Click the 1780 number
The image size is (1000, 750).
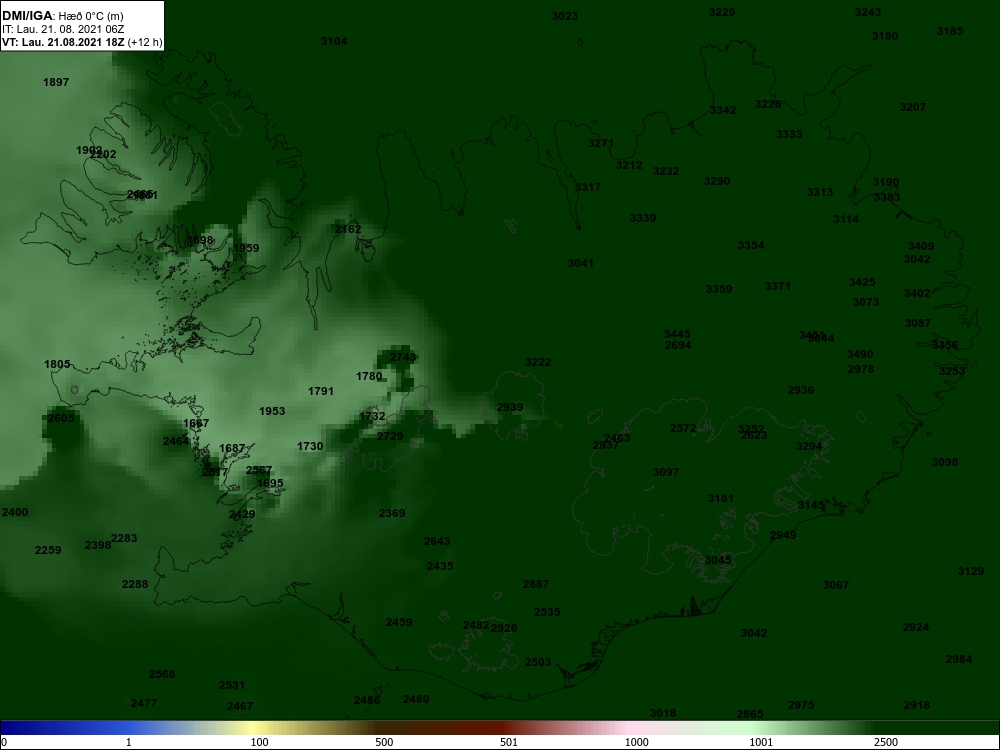pos(369,376)
